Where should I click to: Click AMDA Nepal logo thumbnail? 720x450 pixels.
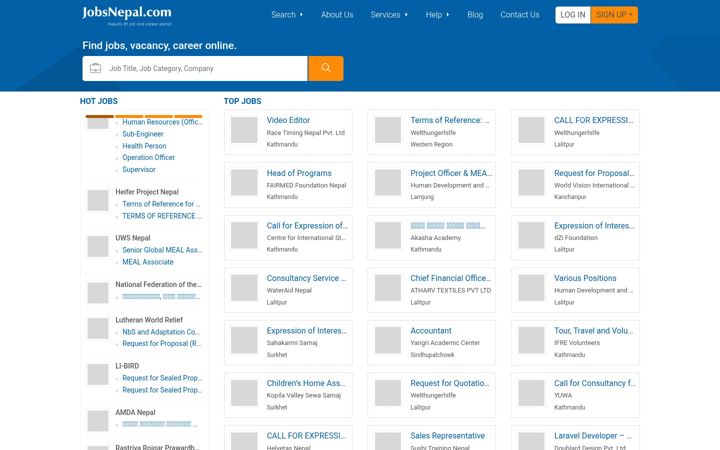pos(98,421)
